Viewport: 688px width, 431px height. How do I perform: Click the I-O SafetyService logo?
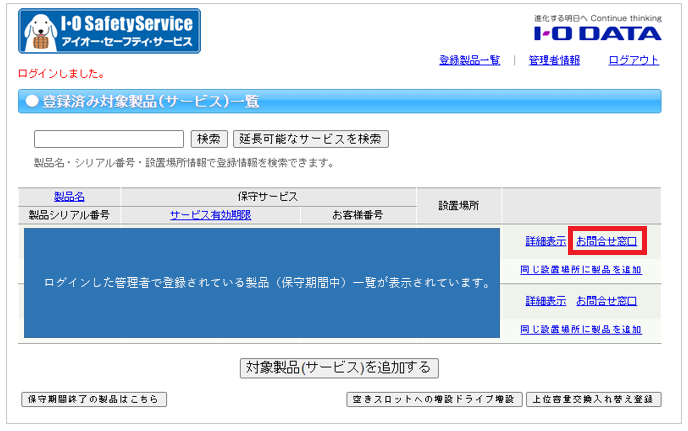109,31
